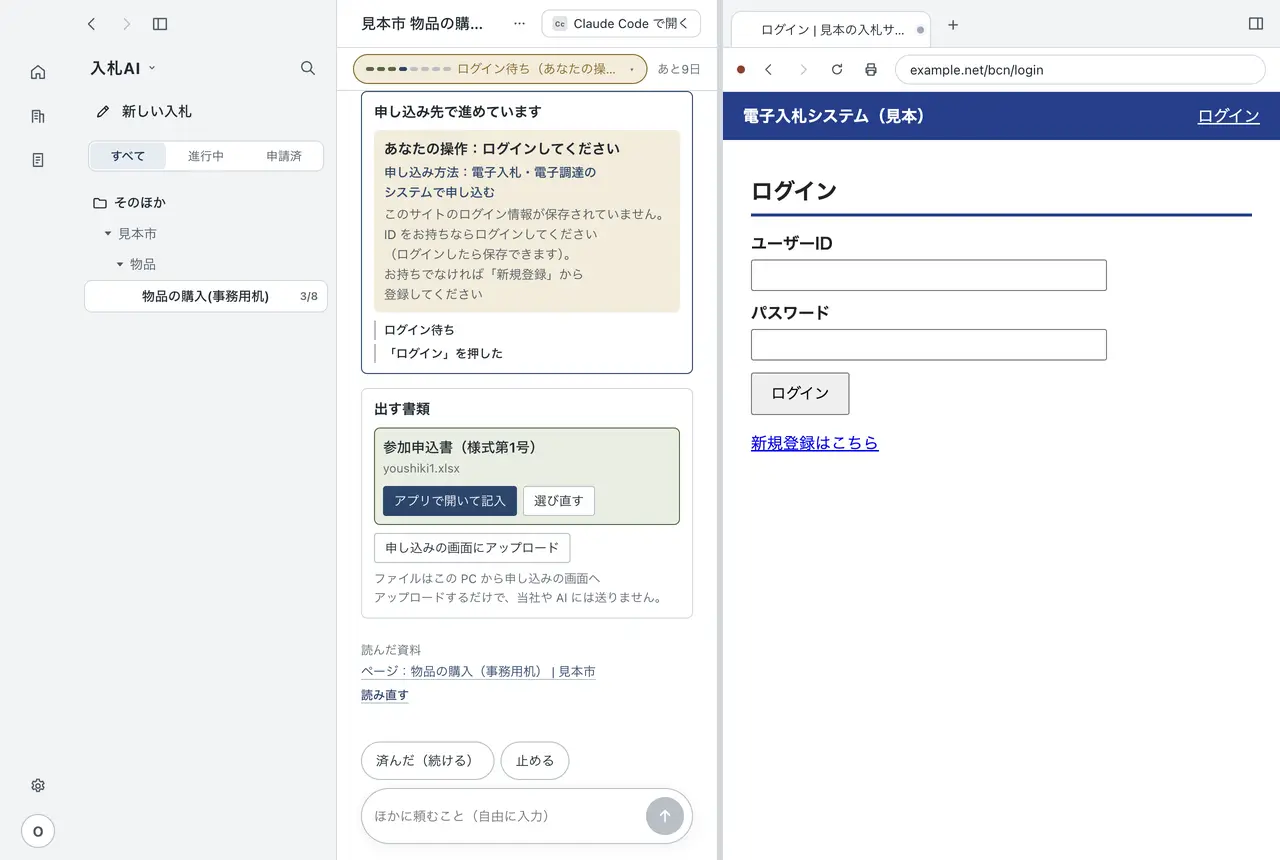Switch to the 申請済 filter tab

coord(284,156)
